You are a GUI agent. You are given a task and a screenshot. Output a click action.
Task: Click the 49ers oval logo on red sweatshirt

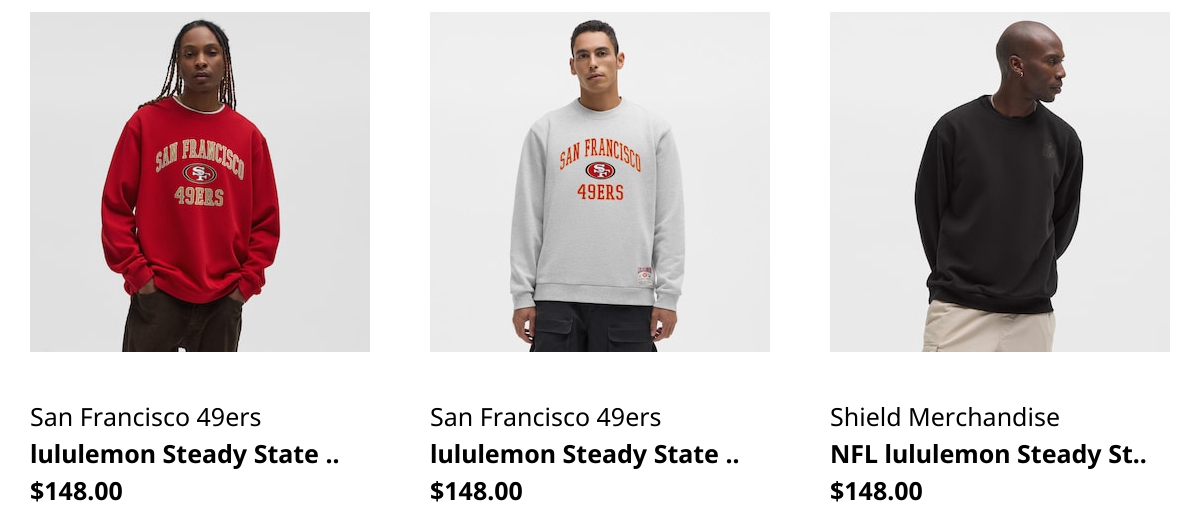(199, 173)
